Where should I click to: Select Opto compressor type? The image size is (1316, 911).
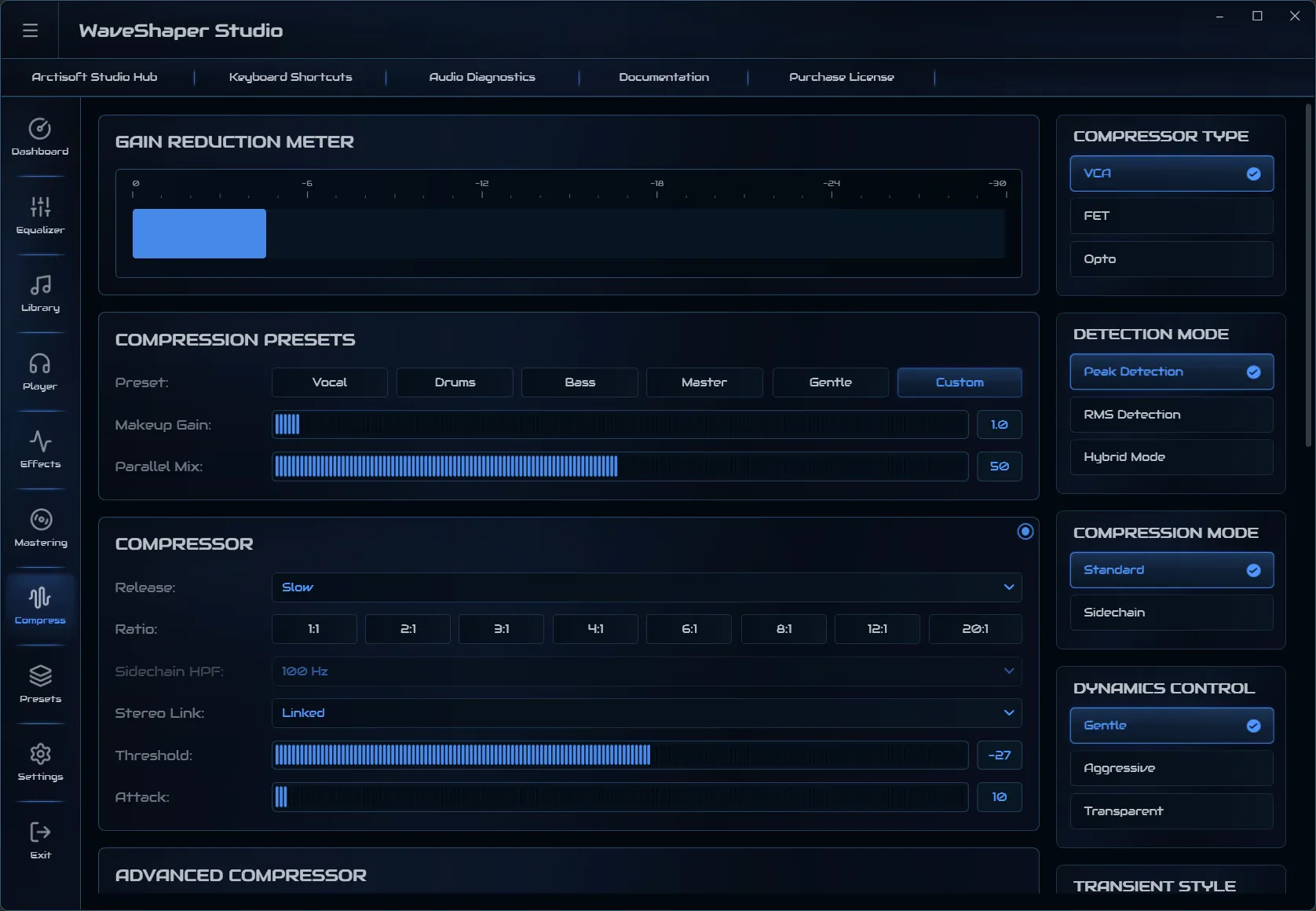1172,259
